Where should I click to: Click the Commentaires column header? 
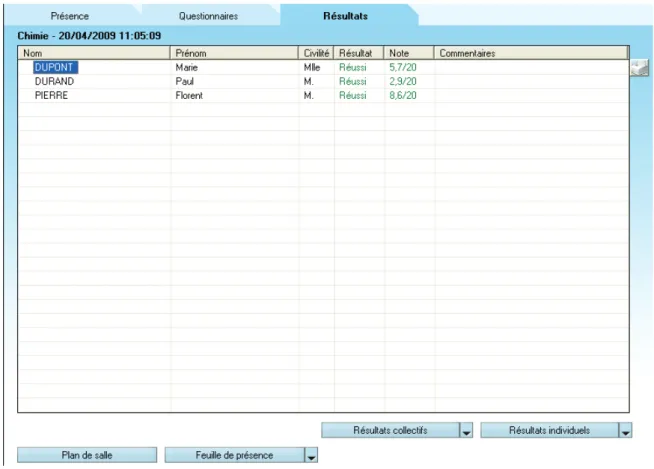point(531,53)
